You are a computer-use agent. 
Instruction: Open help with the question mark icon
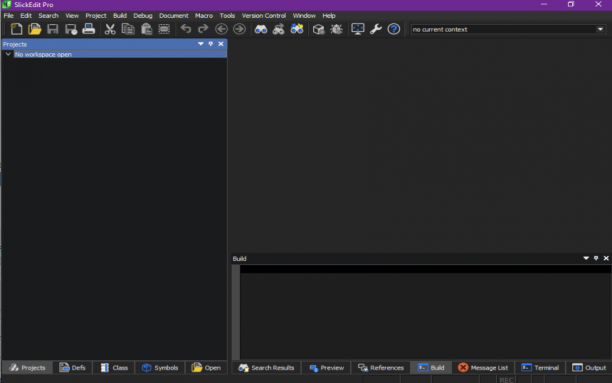(x=393, y=29)
